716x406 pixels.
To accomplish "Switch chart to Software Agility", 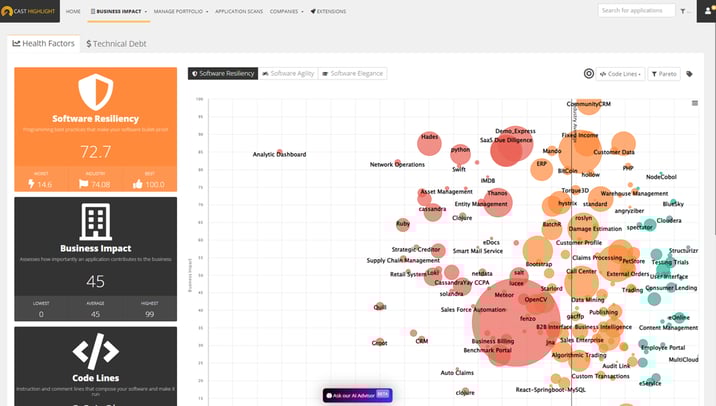I will coord(287,74).
